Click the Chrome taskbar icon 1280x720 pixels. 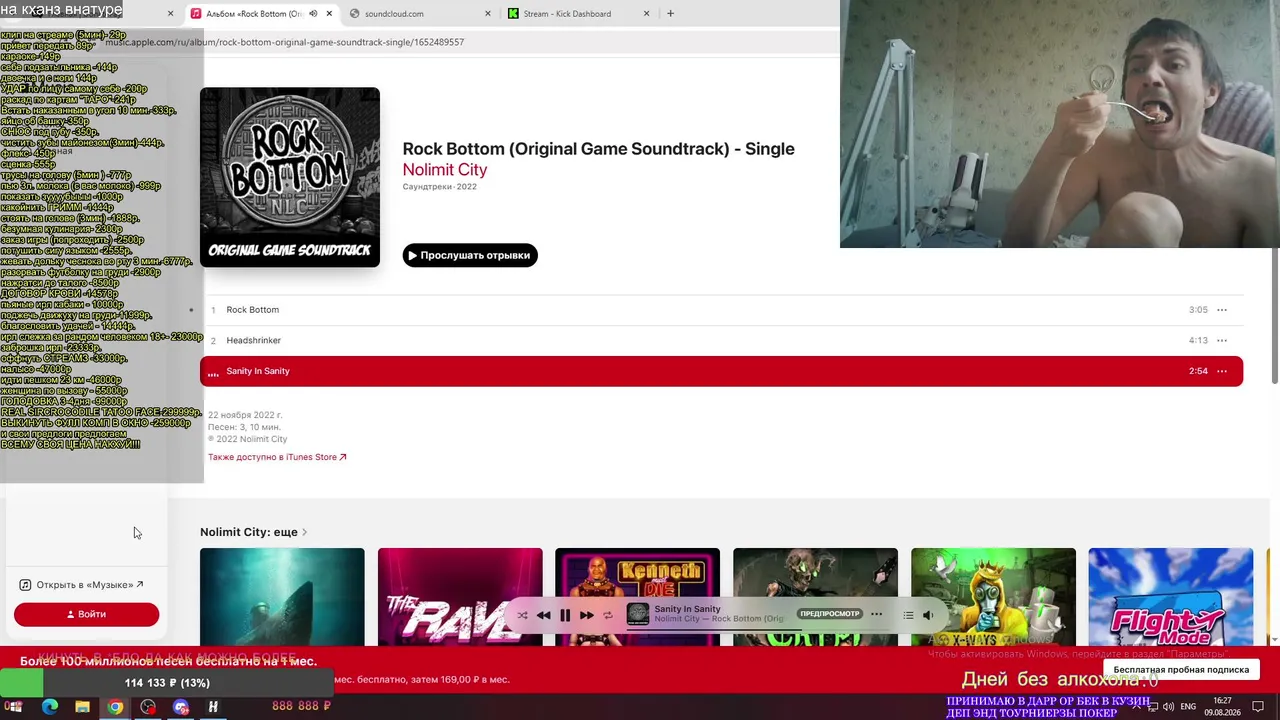(x=115, y=707)
